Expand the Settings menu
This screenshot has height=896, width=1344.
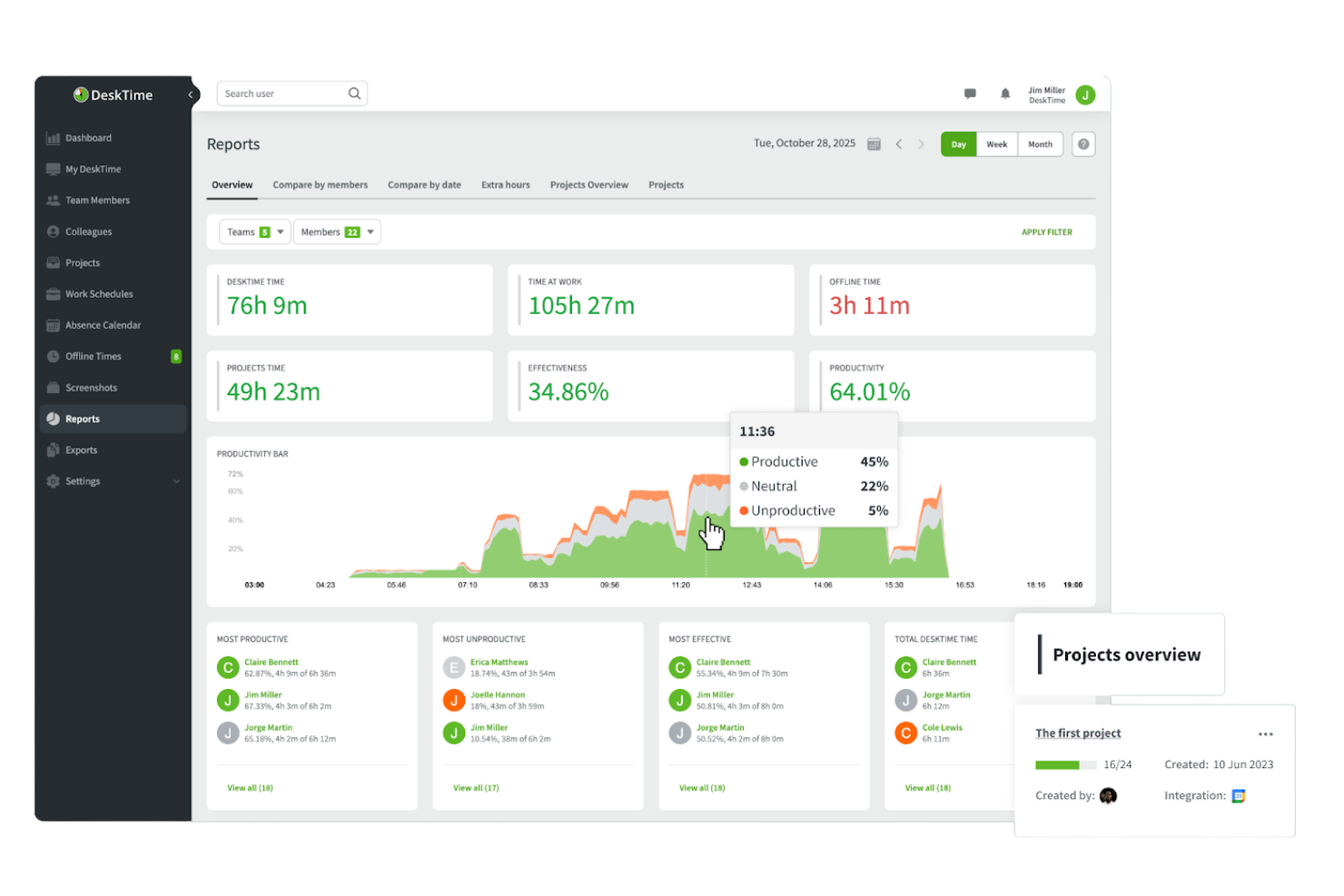click(x=82, y=481)
